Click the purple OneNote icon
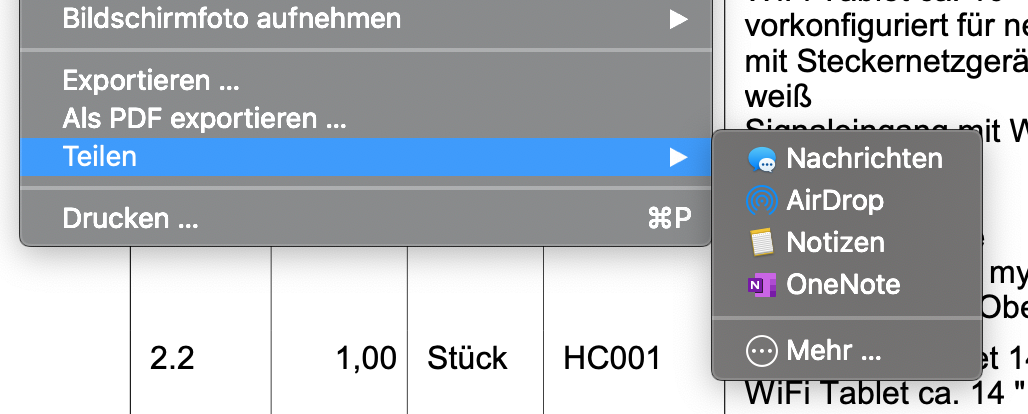The height and width of the screenshot is (414, 1028). [x=762, y=285]
